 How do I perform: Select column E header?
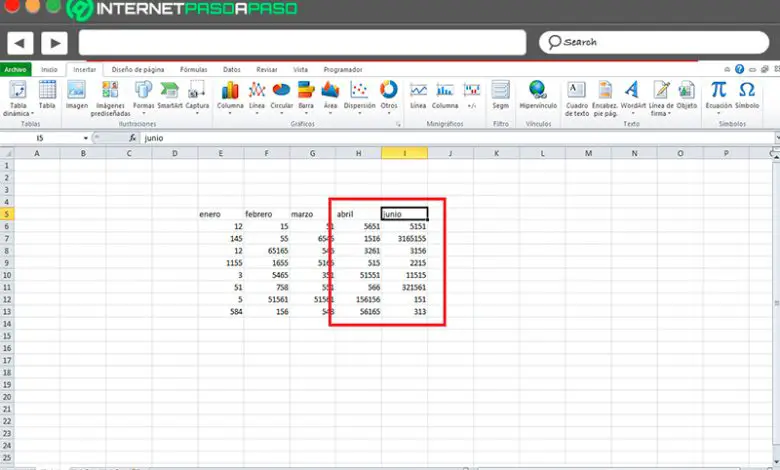click(220, 153)
